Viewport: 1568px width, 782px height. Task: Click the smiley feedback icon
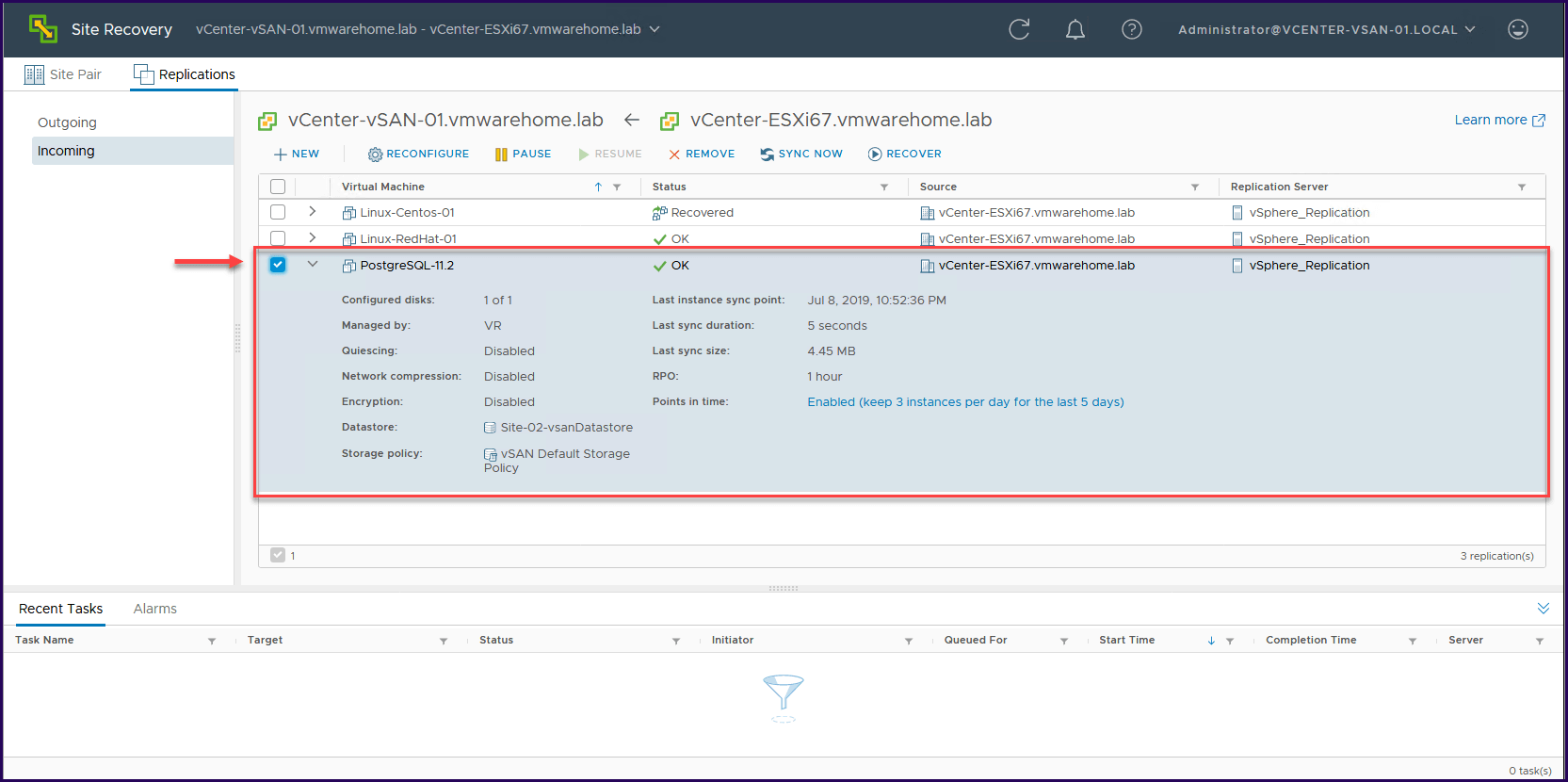[1518, 29]
